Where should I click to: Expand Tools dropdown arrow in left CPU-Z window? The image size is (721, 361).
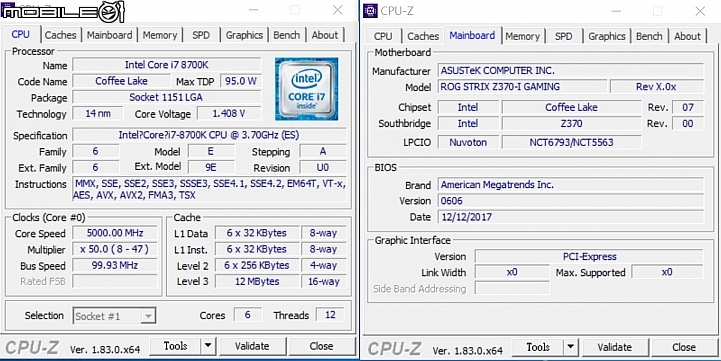pyautogui.click(x=208, y=346)
